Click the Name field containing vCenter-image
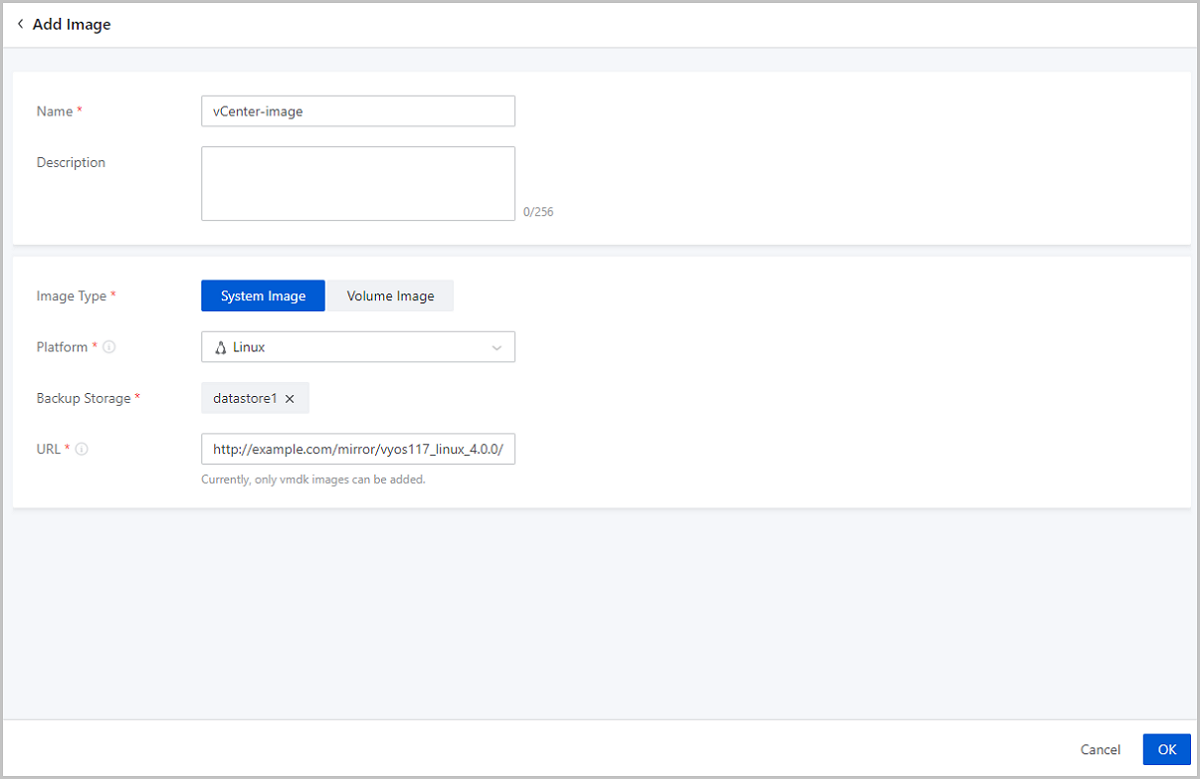Image resolution: width=1200 pixels, height=779 pixels. (358, 111)
